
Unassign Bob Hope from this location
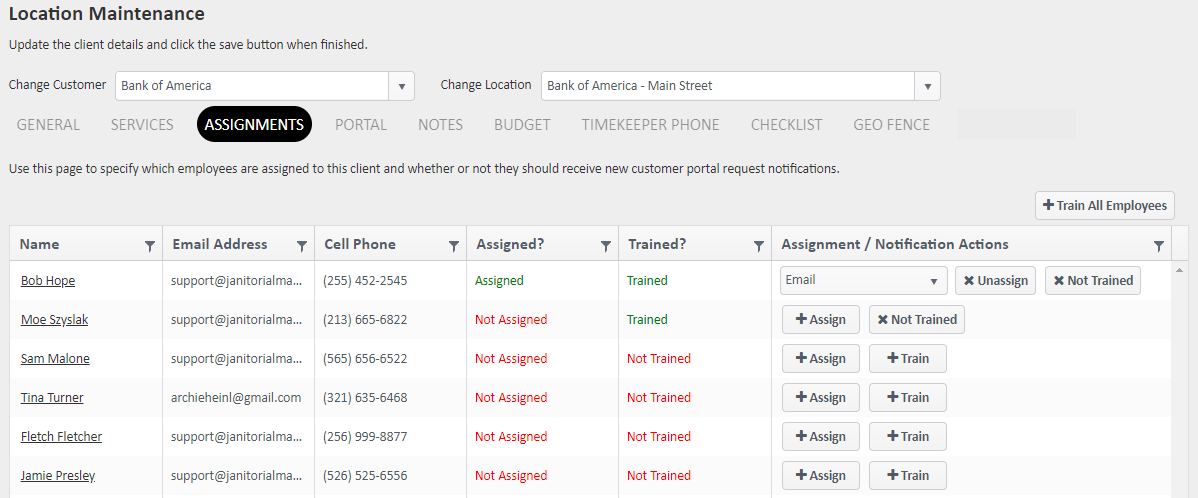(995, 281)
